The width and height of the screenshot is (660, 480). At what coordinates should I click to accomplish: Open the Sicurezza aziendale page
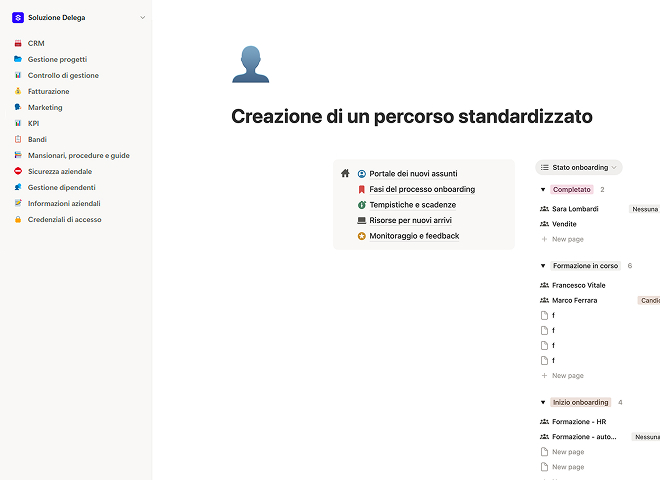[60, 171]
